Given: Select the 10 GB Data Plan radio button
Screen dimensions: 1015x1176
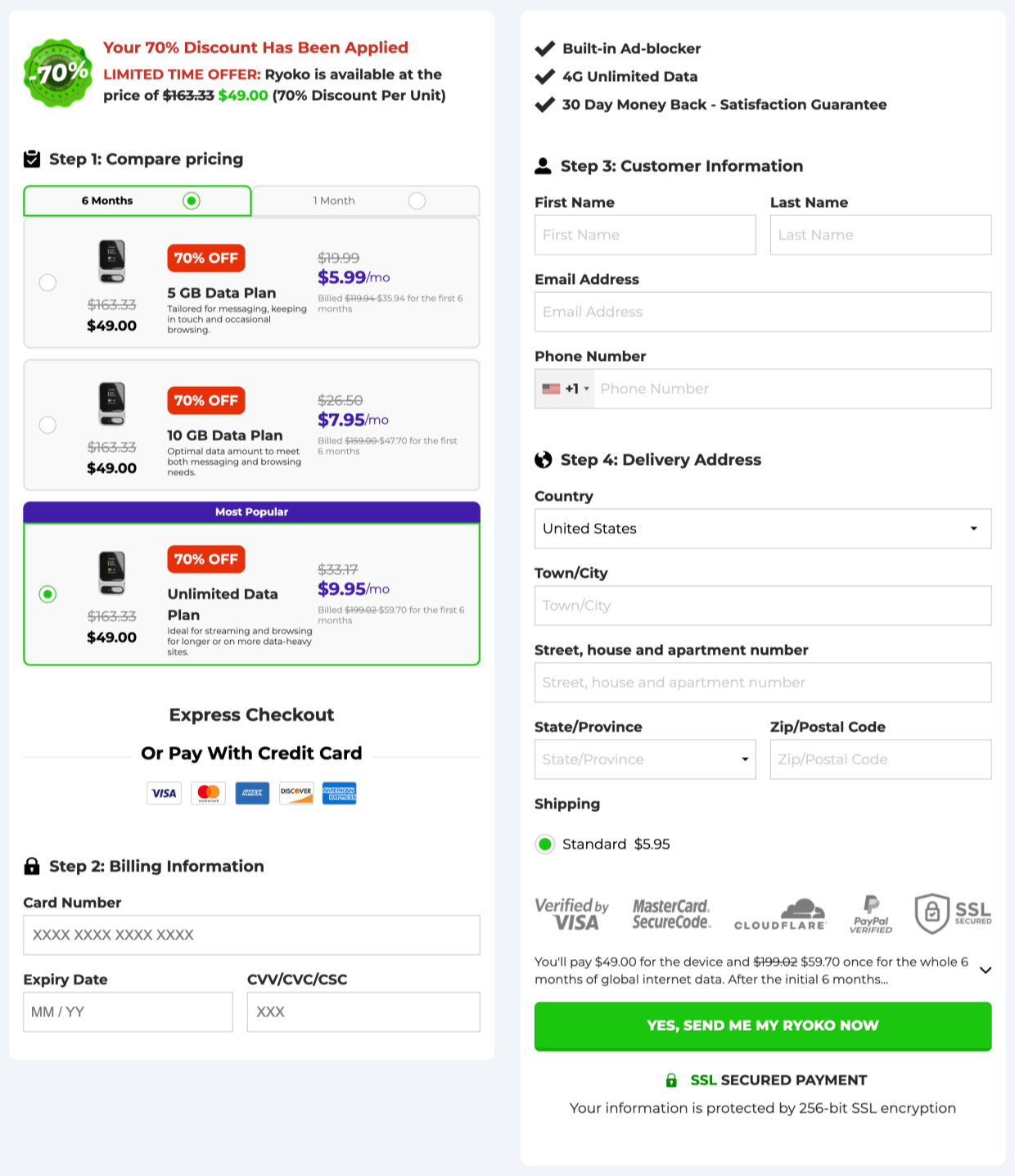Looking at the screenshot, I should click(47, 425).
